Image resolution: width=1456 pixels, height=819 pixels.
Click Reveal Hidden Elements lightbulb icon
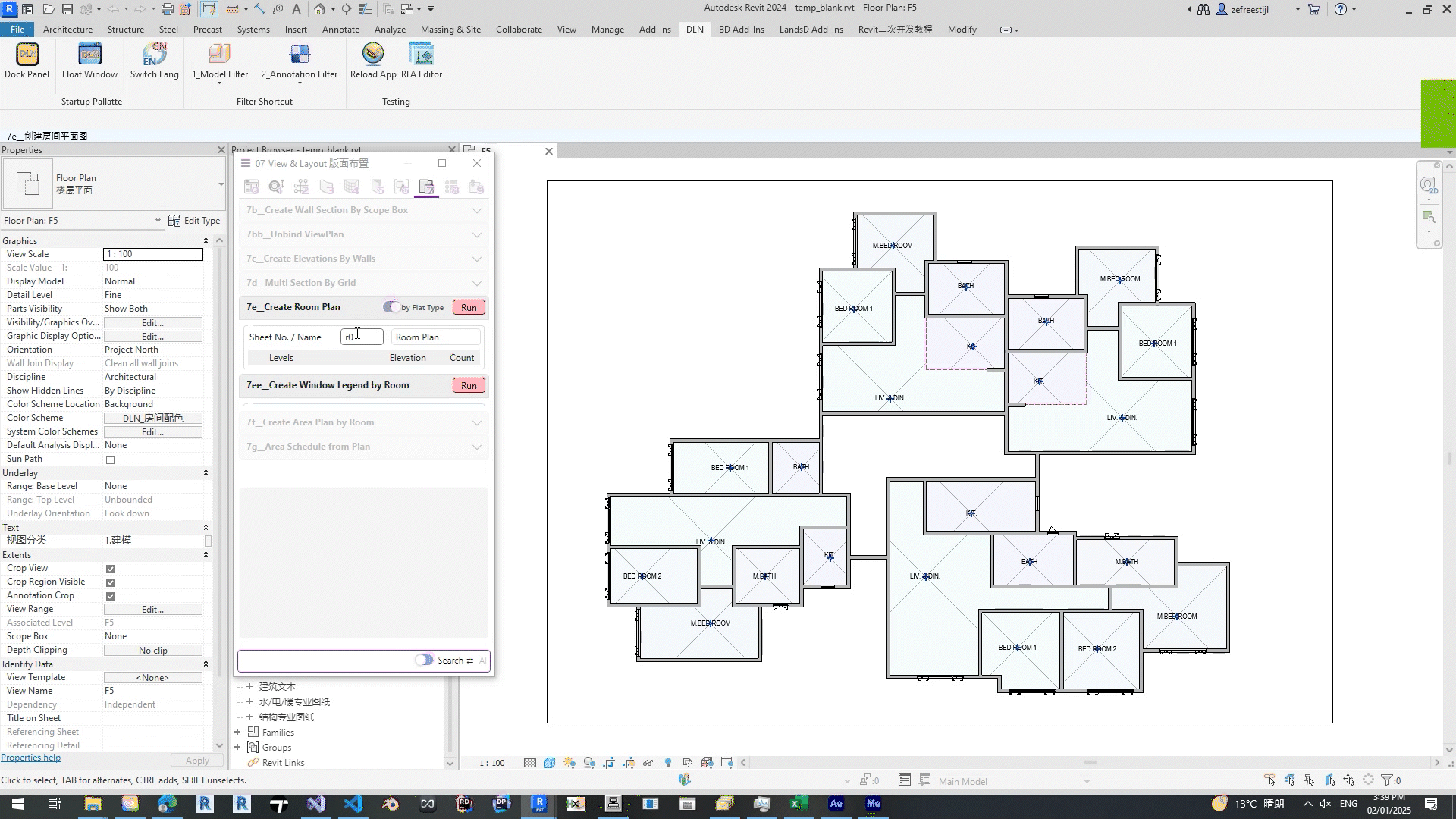click(668, 763)
